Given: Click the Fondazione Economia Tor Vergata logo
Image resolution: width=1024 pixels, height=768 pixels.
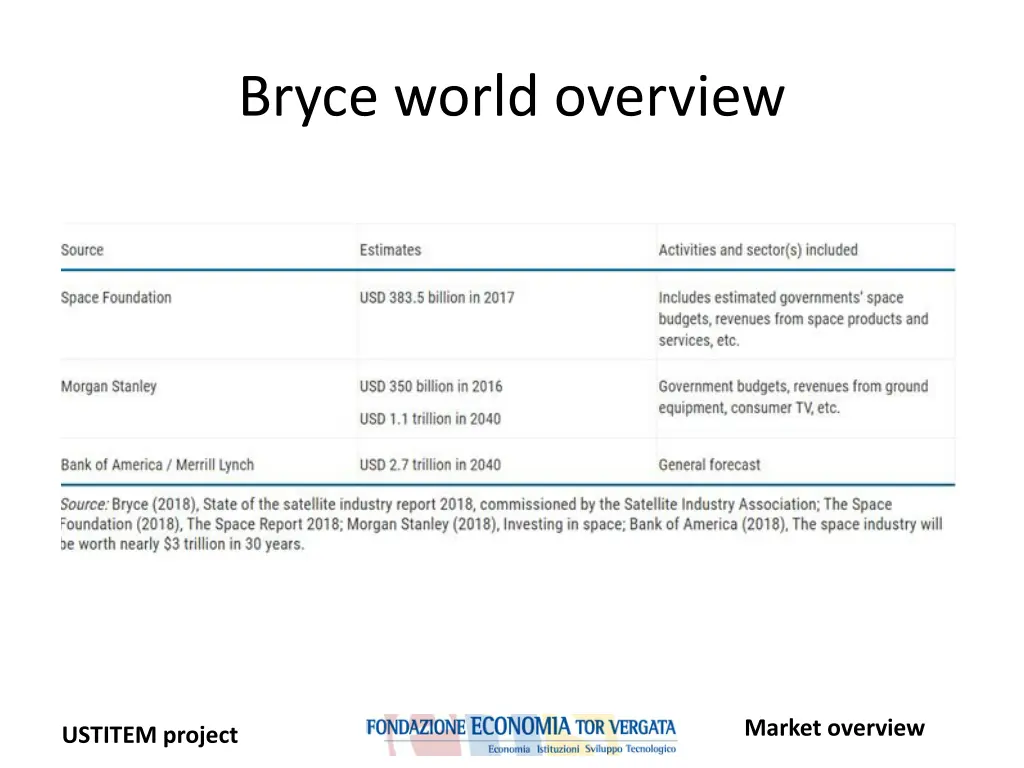Looking at the screenshot, I should pyautogui.click(x=521, y=734).
